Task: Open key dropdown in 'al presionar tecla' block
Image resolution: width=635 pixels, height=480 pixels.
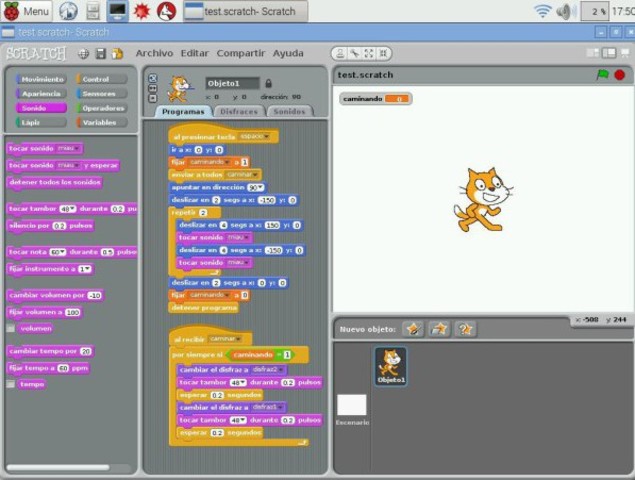Action: (x=255, y=137)
